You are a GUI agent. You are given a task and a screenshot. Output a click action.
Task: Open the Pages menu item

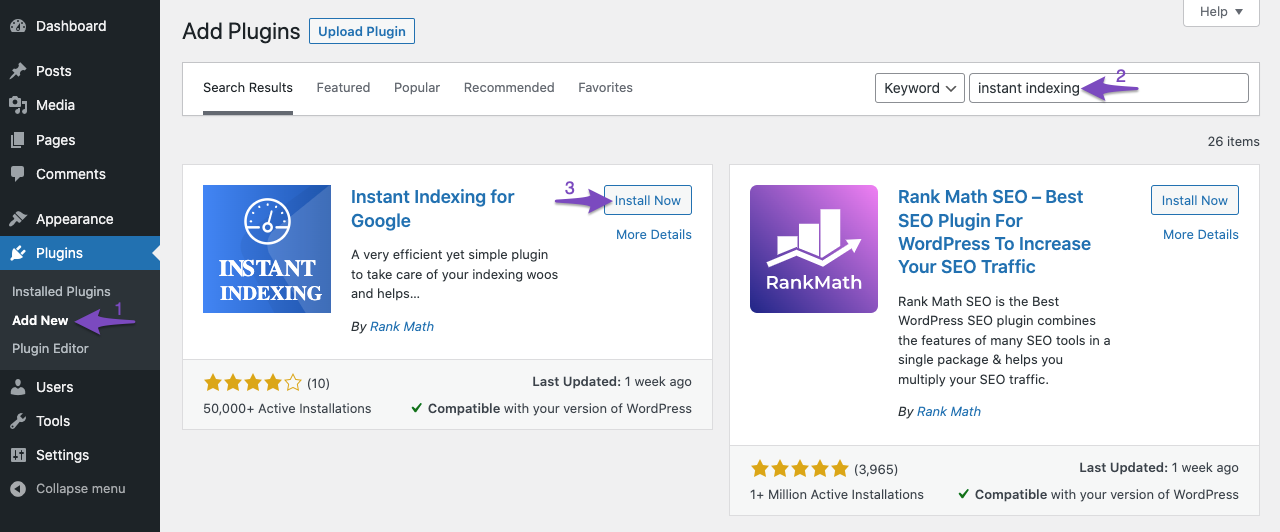80,140
